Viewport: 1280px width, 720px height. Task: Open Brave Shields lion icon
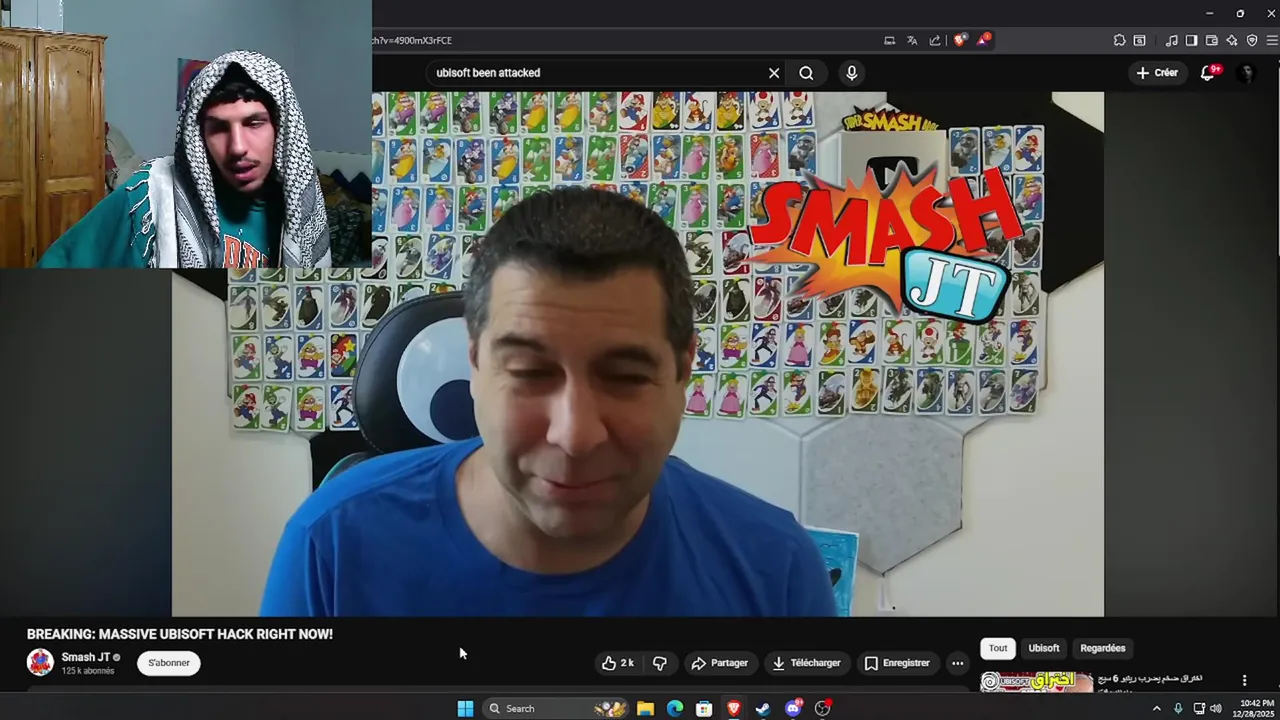click(x=960, y=41)
